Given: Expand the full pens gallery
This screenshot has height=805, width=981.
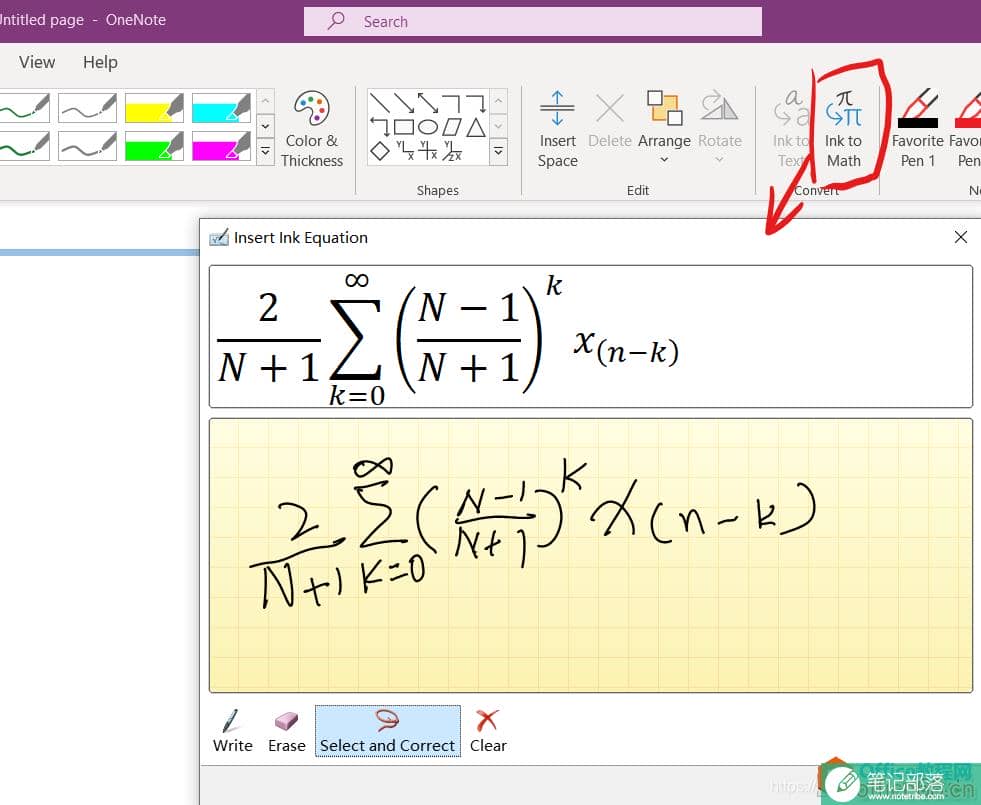Looking at the screenshot, I should click(265, 151).
